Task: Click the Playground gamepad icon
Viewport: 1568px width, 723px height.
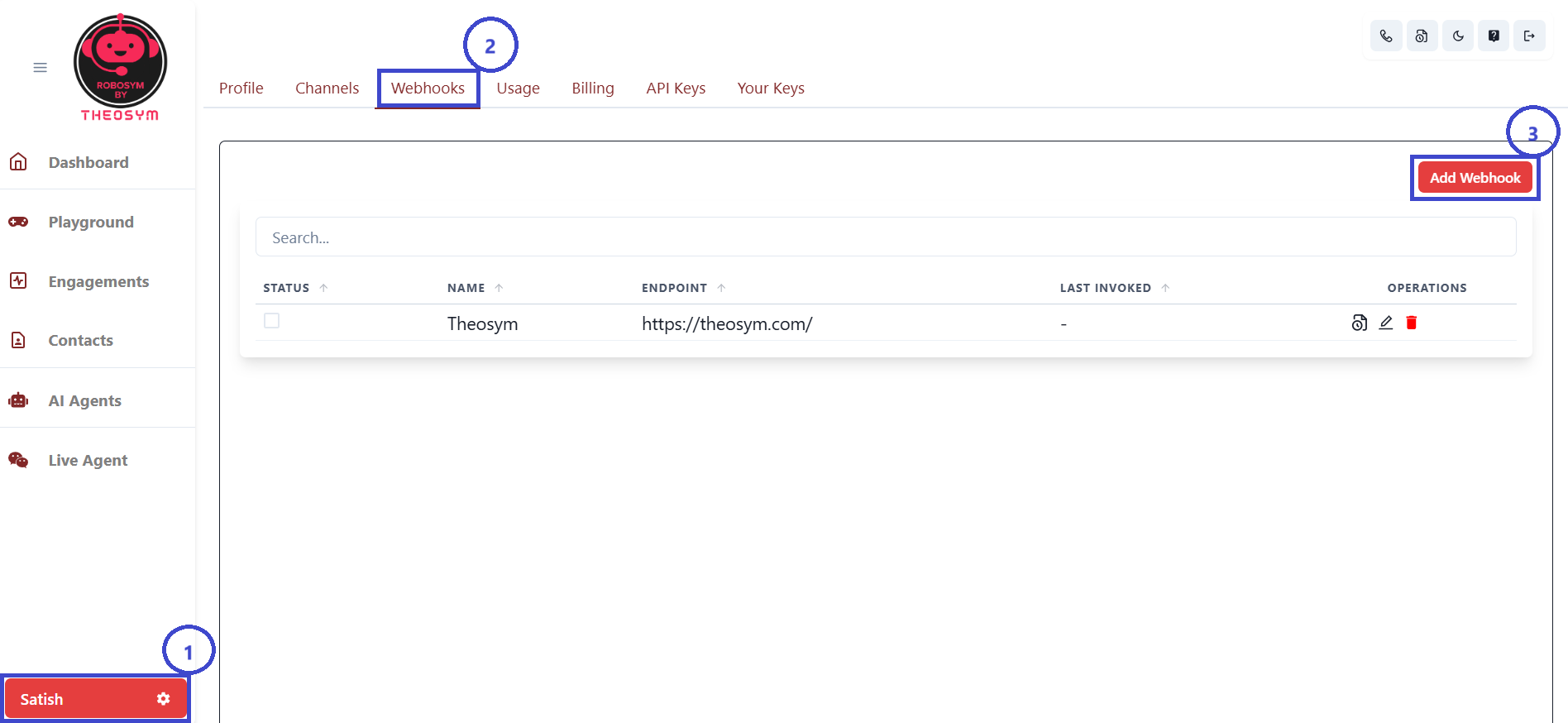Action: pos(18,222)
